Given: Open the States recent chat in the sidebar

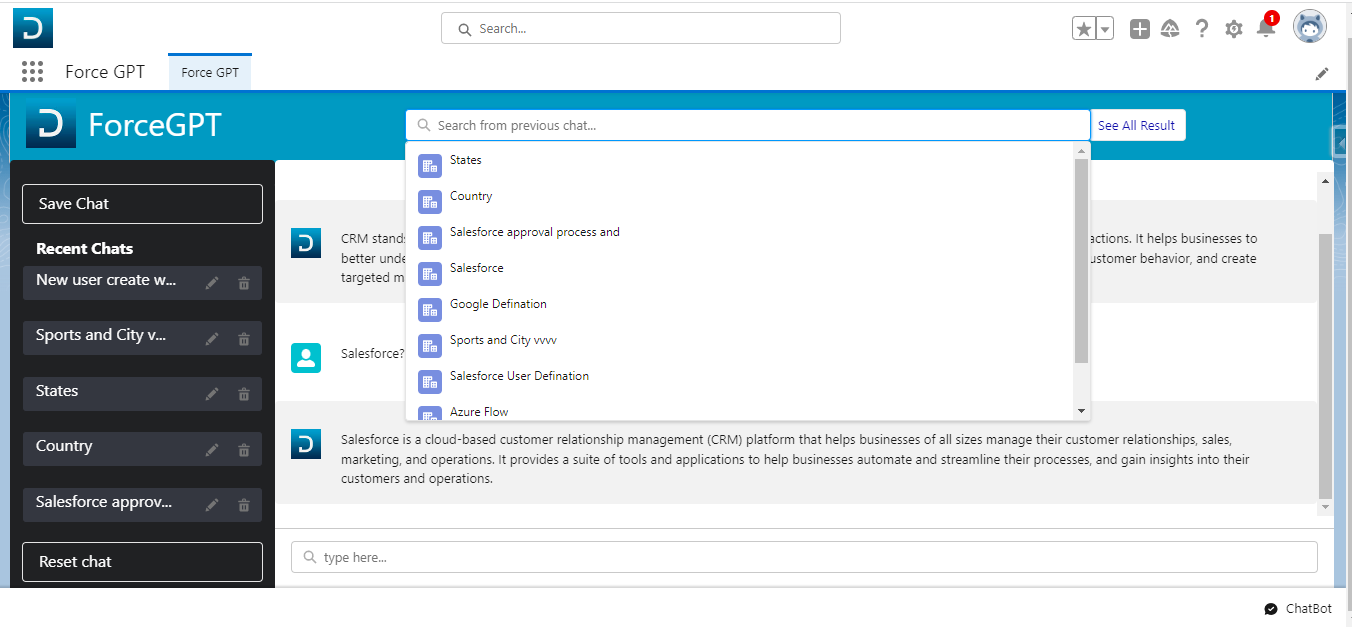Looking at the screenshot, I should 57,391.
